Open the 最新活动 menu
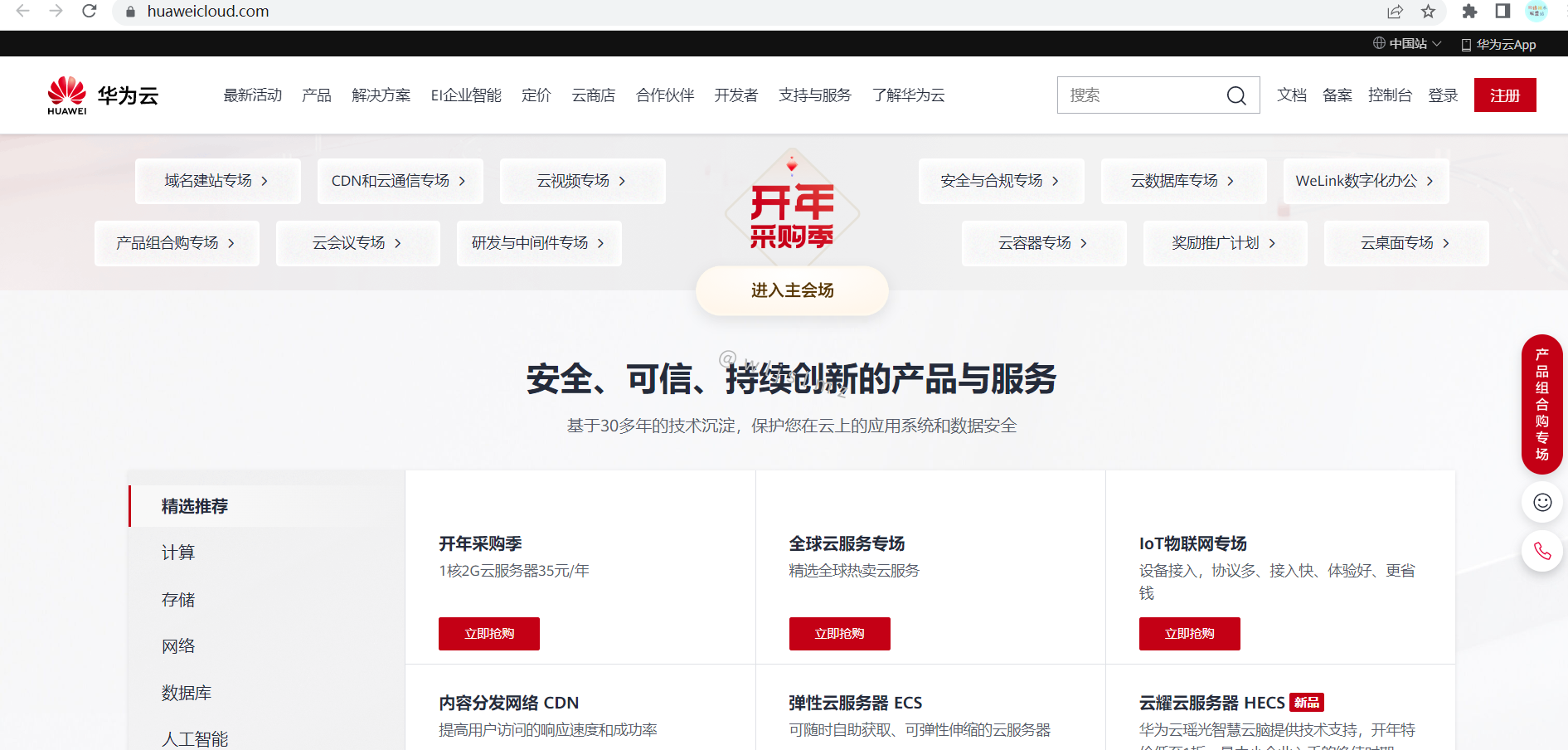Screen dimensions: 1568x750 click(x=253, y=95)
